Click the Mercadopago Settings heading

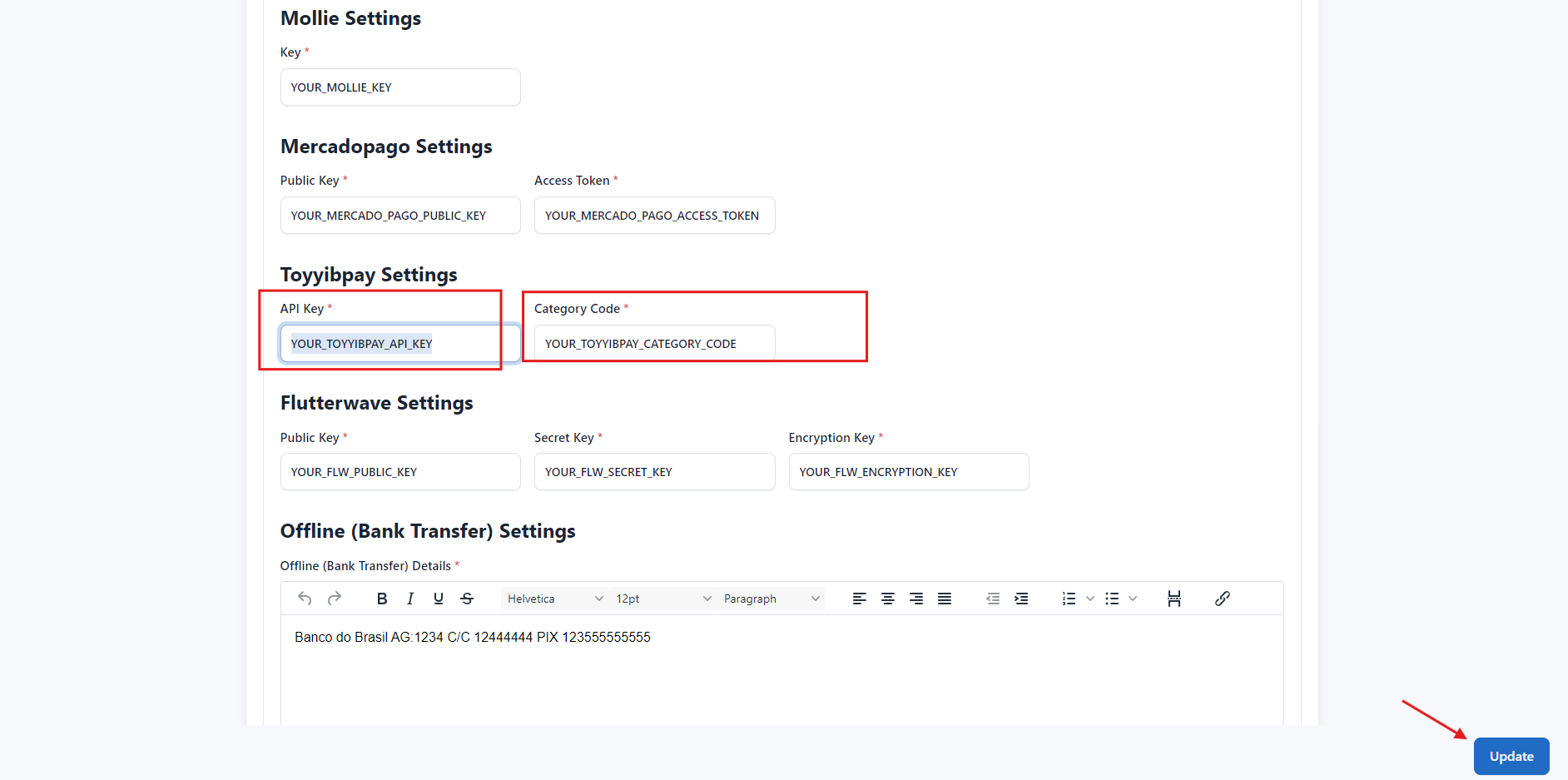coord(386,147)
